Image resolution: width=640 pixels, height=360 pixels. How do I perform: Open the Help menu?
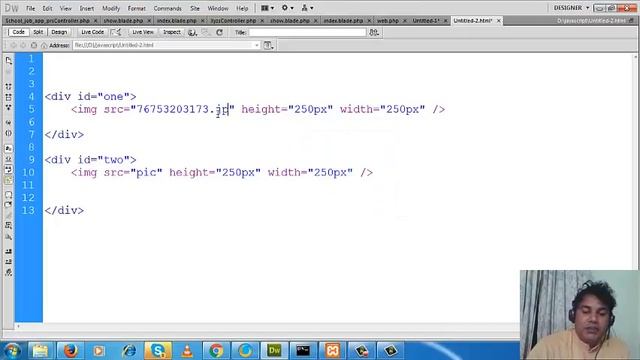[242, 8]
